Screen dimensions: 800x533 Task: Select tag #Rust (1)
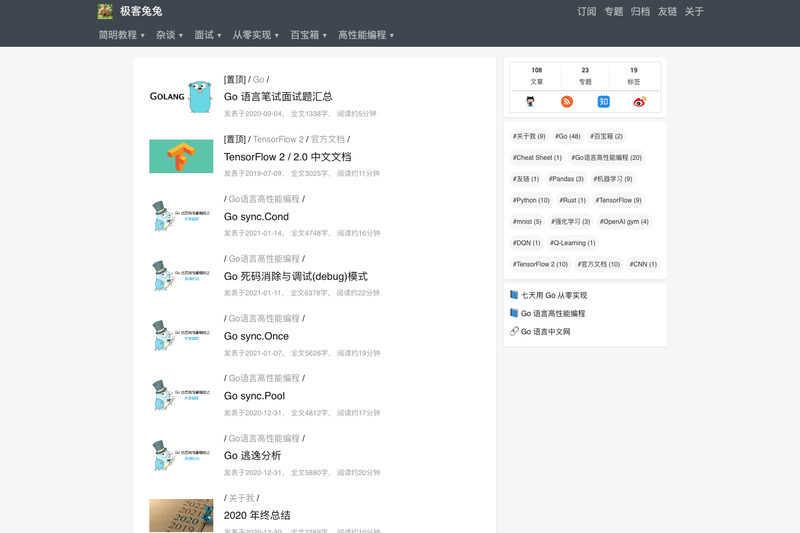pyautogui.click(x=572, y=200)
